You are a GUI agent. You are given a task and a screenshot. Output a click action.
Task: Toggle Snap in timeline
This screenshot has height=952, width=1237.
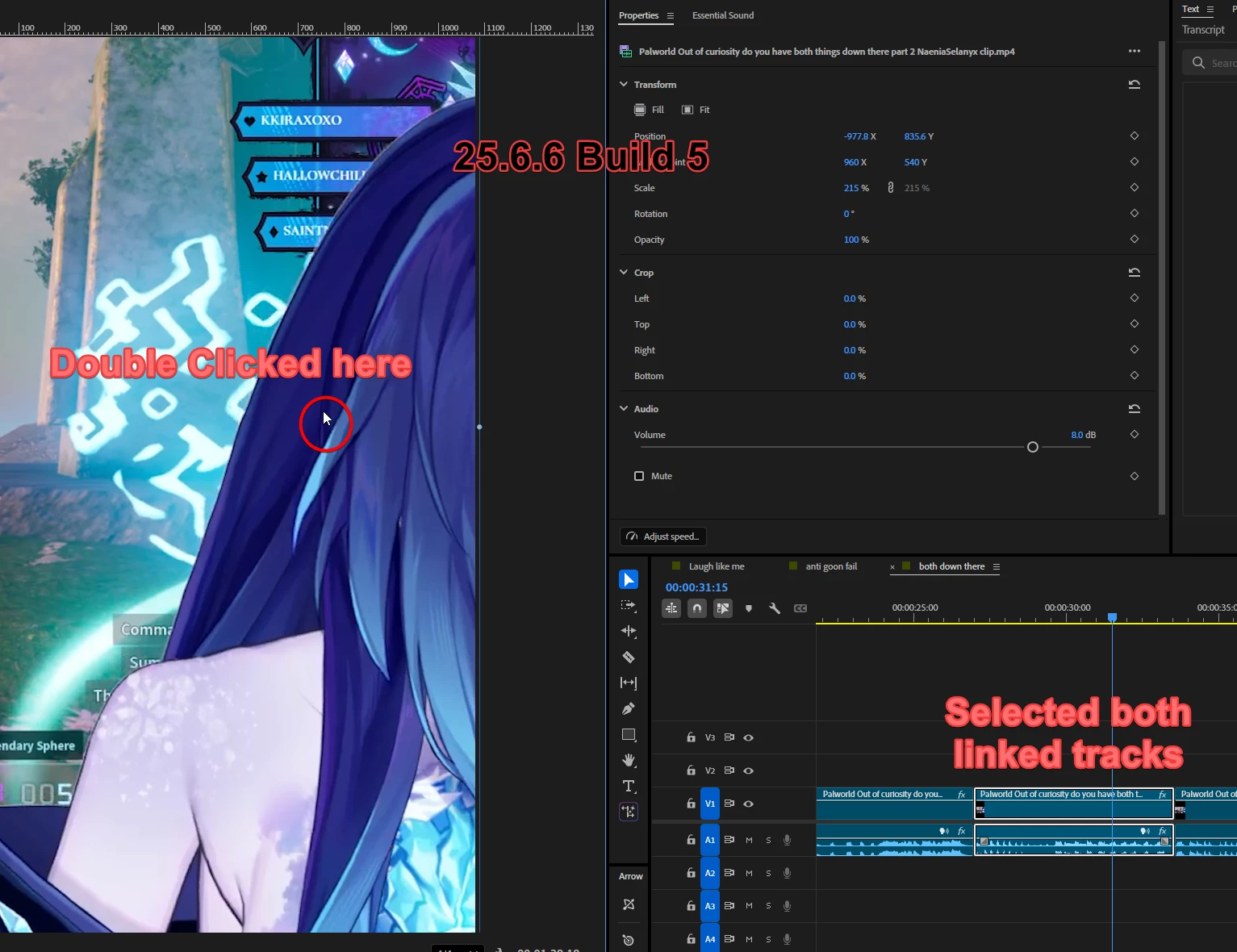click(x=697, y=608)
